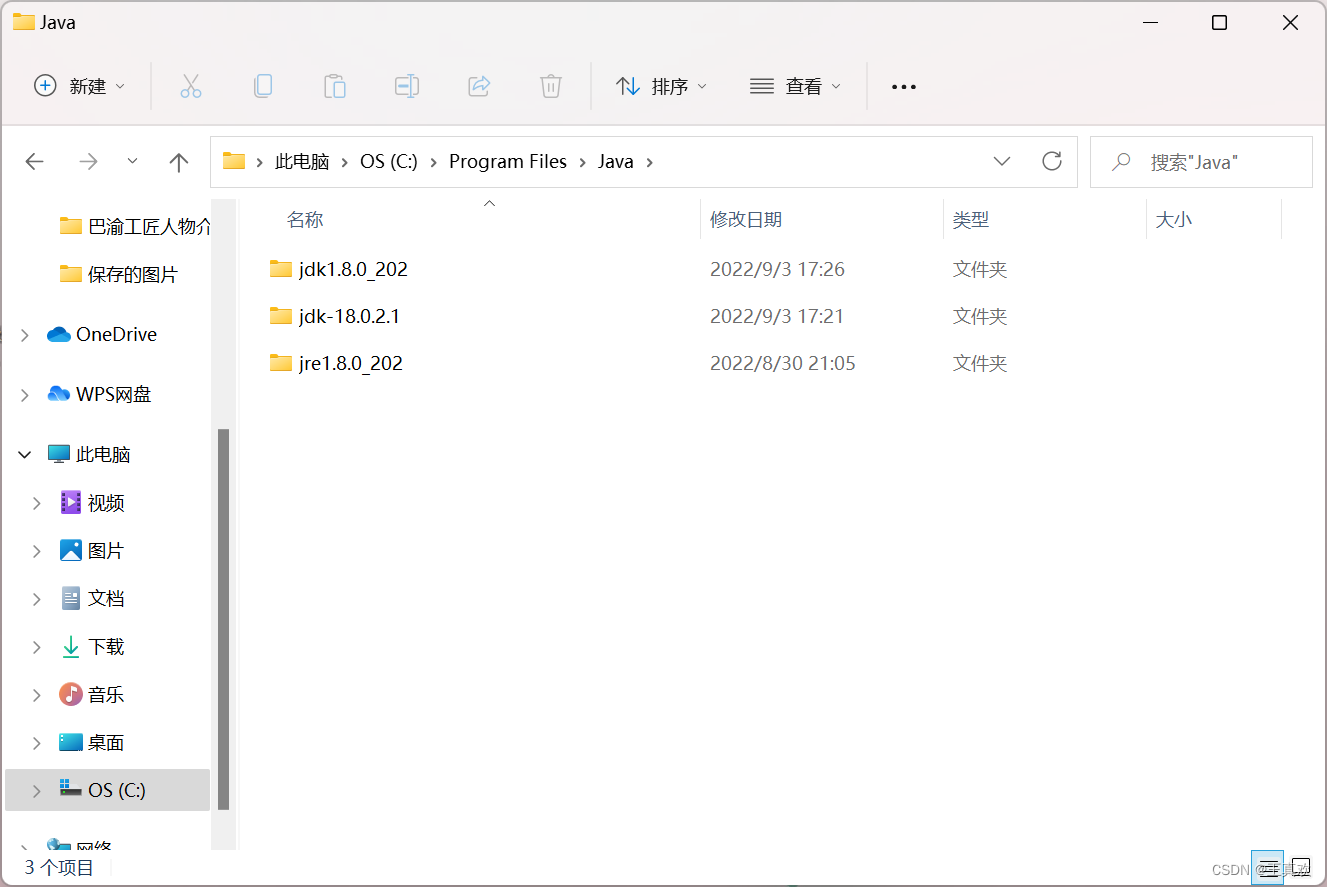Expand the 图片 tree node

(37, 551)
